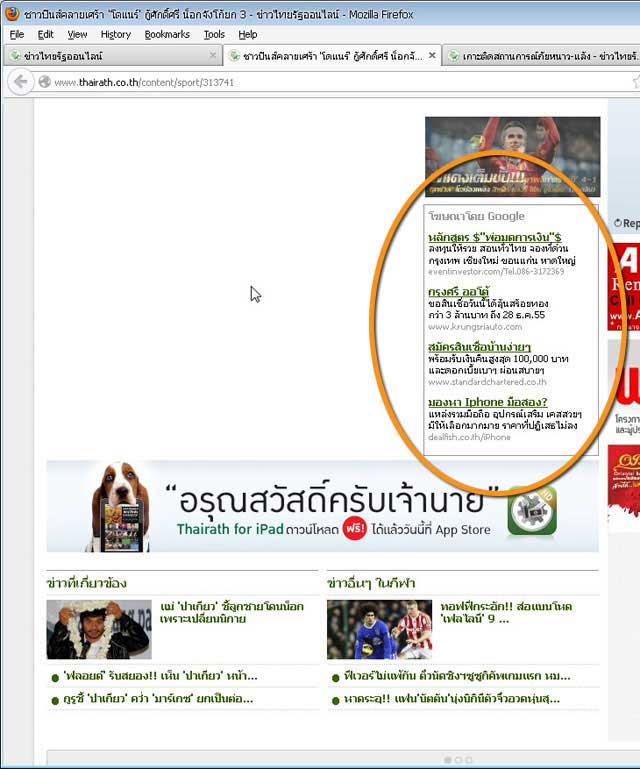Click the Thairath for iPad banner
Image resolution: width=640 pixels, height=769 pixels.
tap(322, 506)
